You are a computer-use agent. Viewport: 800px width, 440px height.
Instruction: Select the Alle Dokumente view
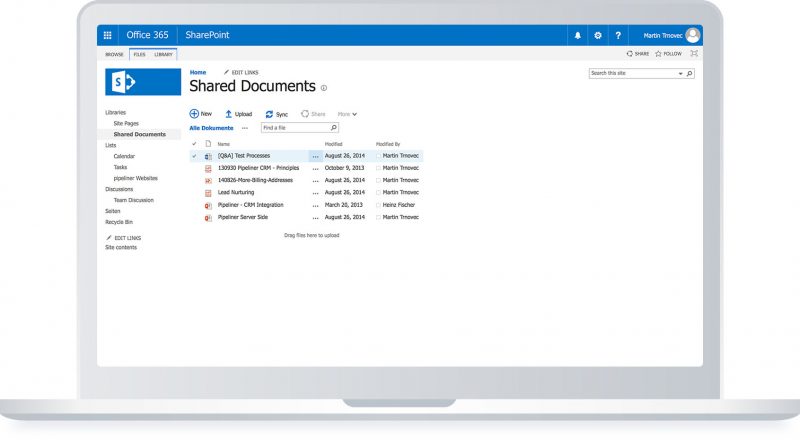(211, 128)
